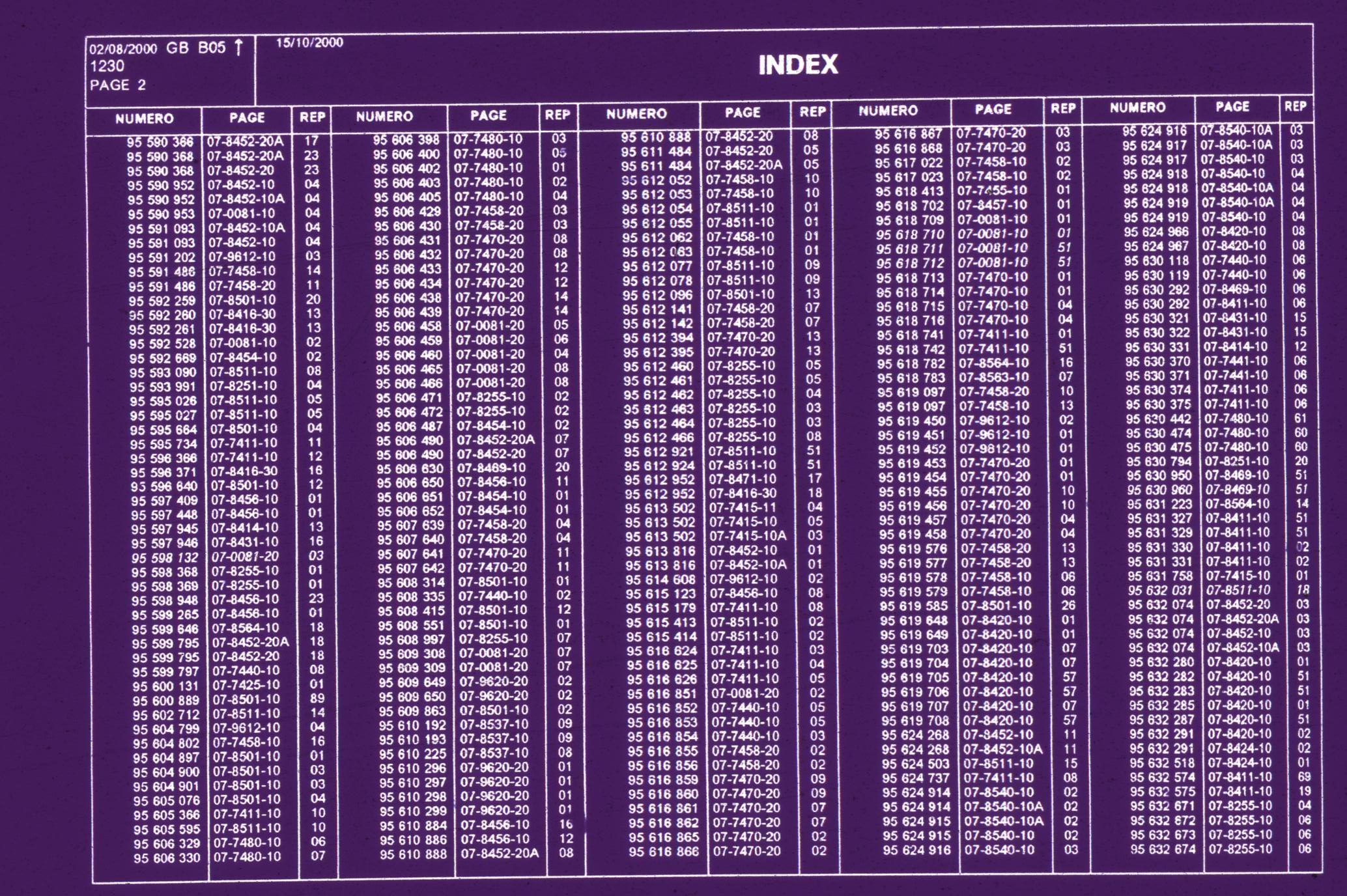This screenshot has width=1347, height=896.
Task: Select numero 95 609 863
Action: (412, 712)
